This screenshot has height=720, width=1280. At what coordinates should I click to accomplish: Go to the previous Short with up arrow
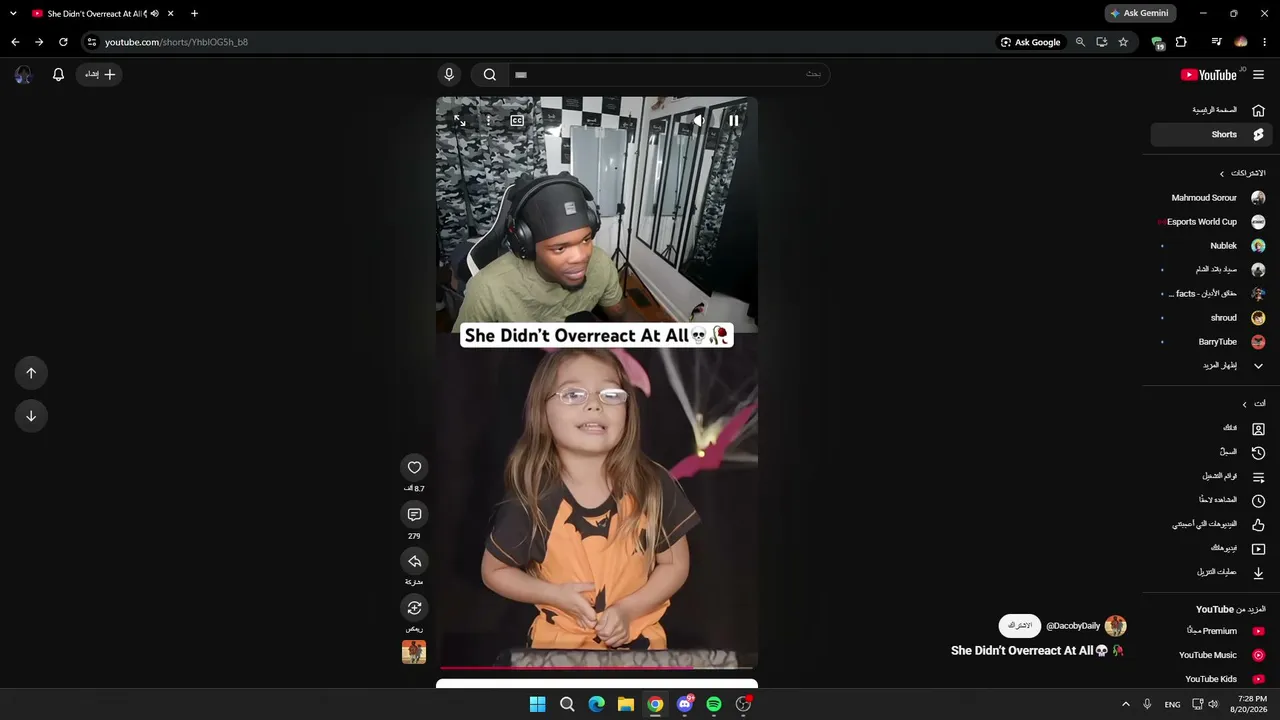pos(31,373)
